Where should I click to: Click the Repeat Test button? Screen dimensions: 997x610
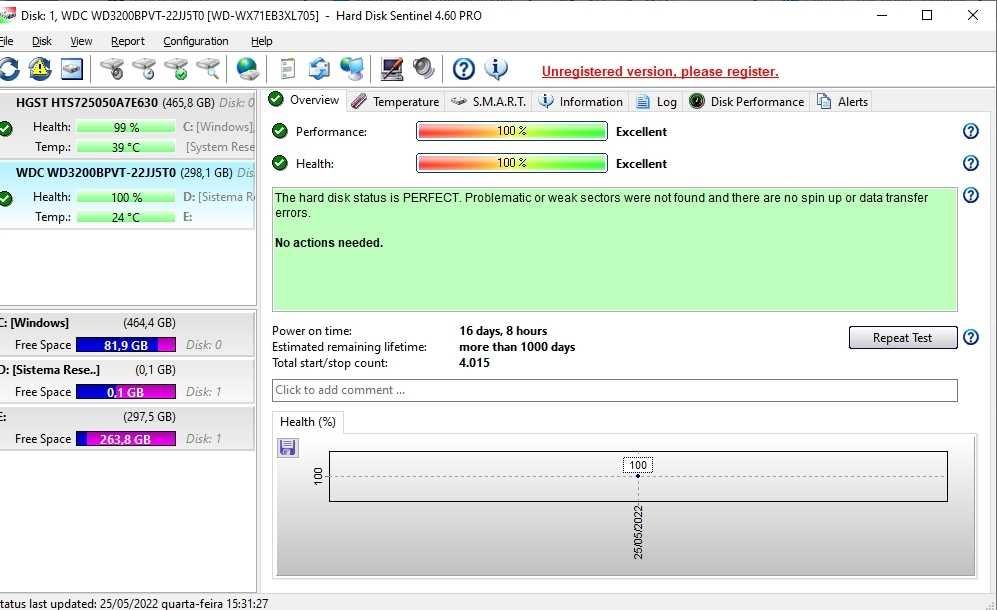point(902,338)
